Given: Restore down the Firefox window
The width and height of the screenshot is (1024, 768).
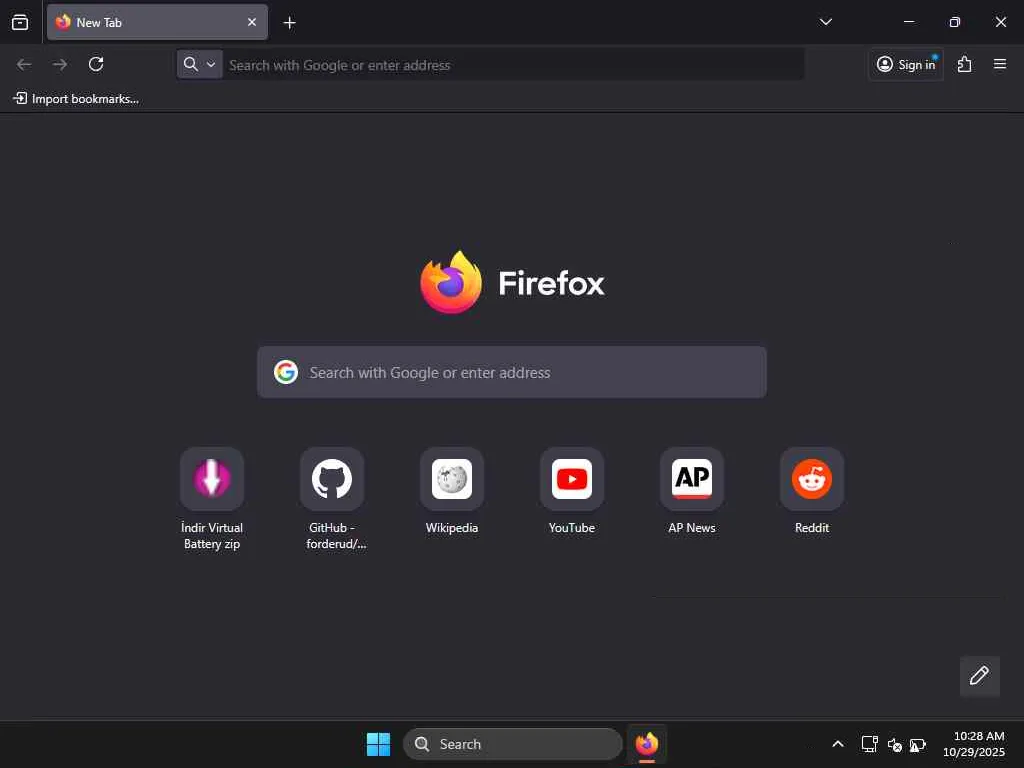Looking at the screenshot, I should coord(955,22).
